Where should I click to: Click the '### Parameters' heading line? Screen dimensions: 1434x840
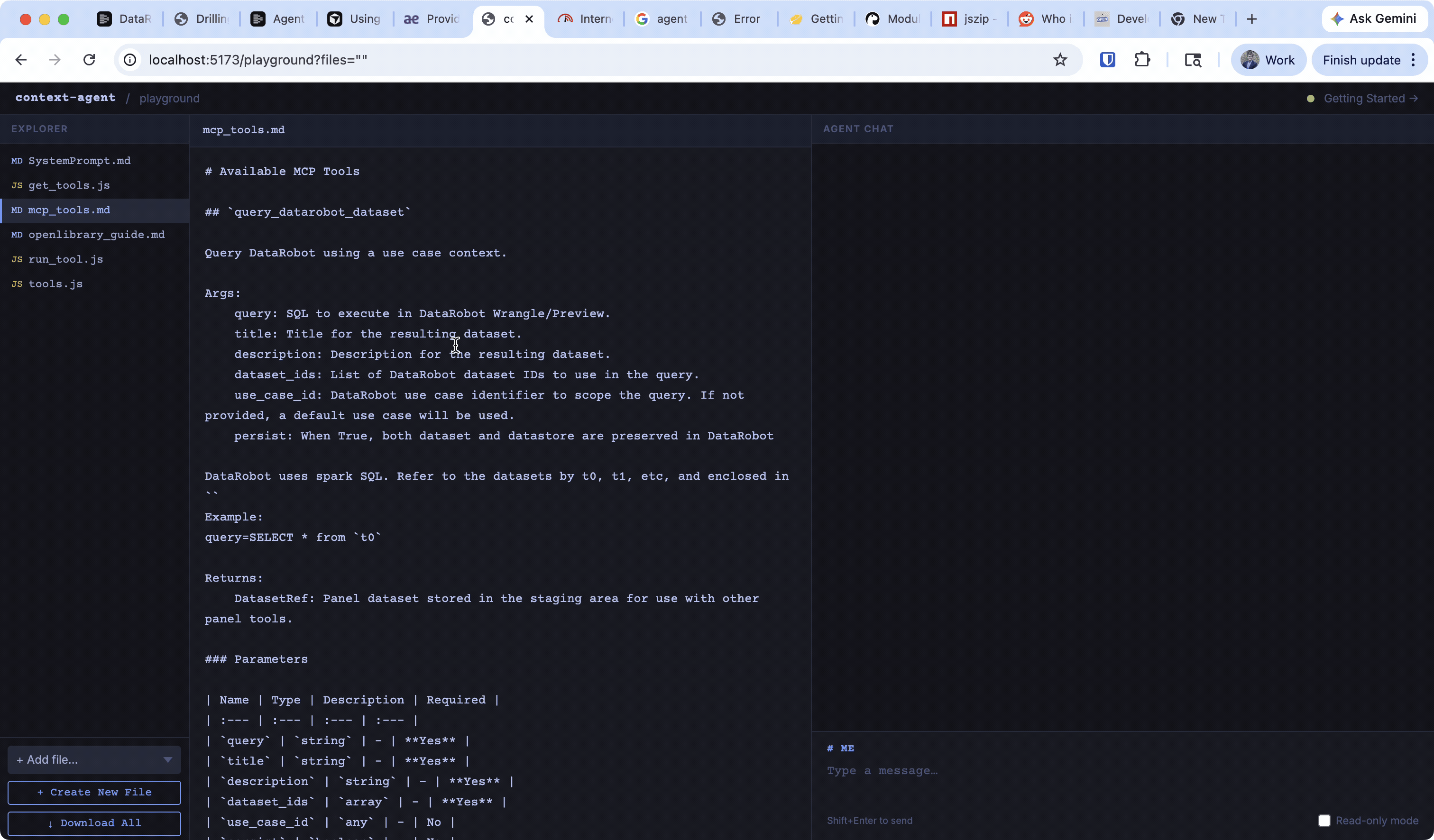256,659
